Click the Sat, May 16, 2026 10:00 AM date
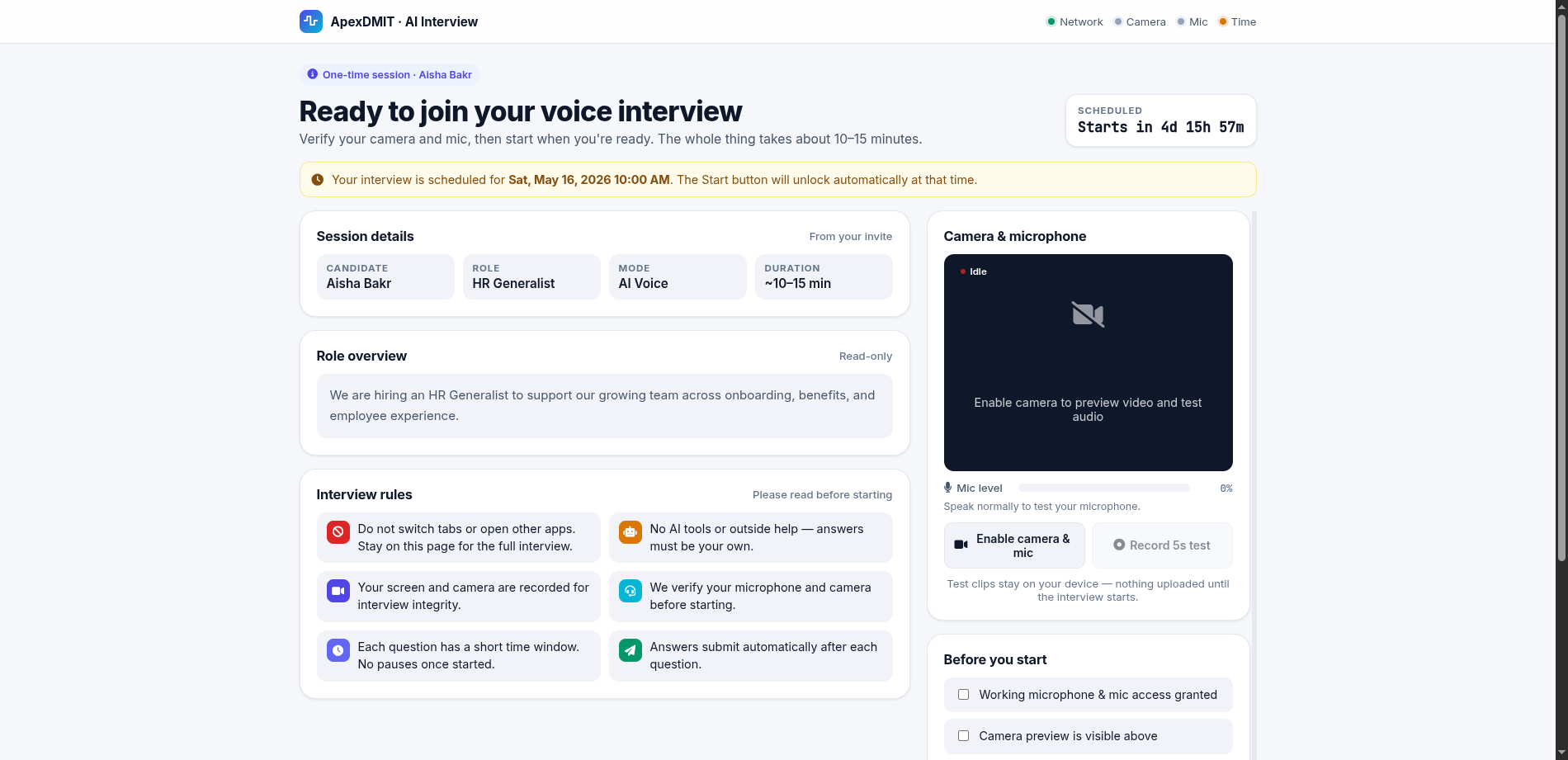The height and width of the screenshot is (760, 1568). pos(589,180)
